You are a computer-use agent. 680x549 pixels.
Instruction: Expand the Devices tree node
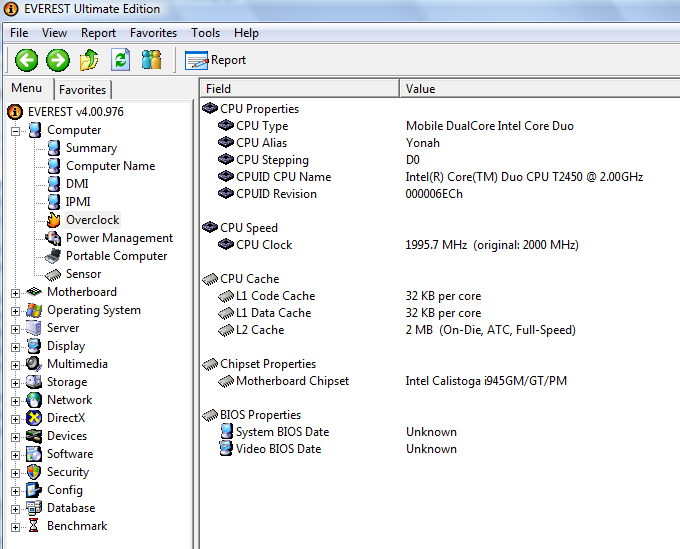coord(15,437)
